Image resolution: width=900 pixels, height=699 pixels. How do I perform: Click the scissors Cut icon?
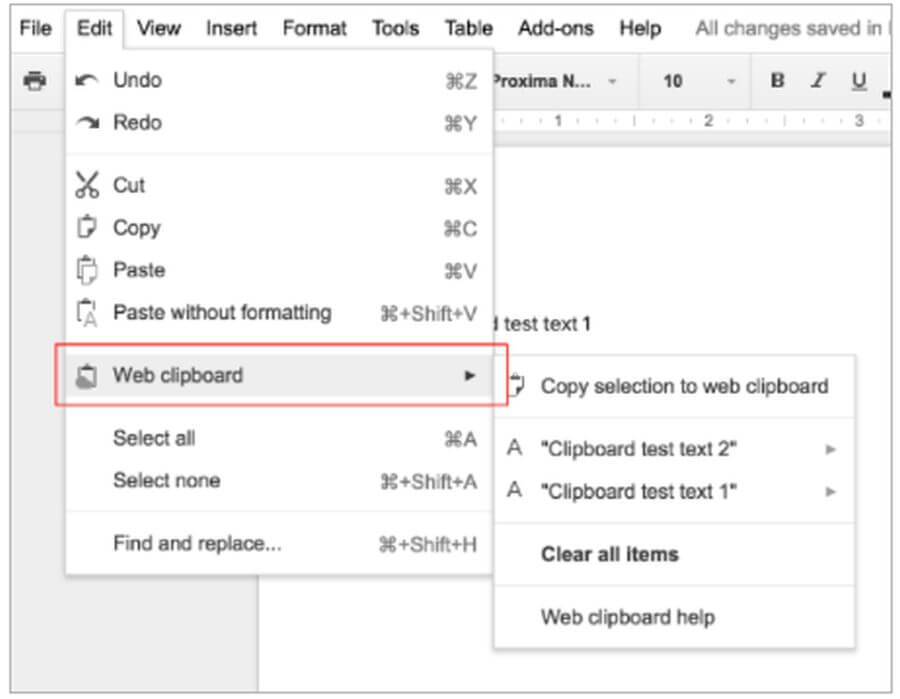[87, 185]
